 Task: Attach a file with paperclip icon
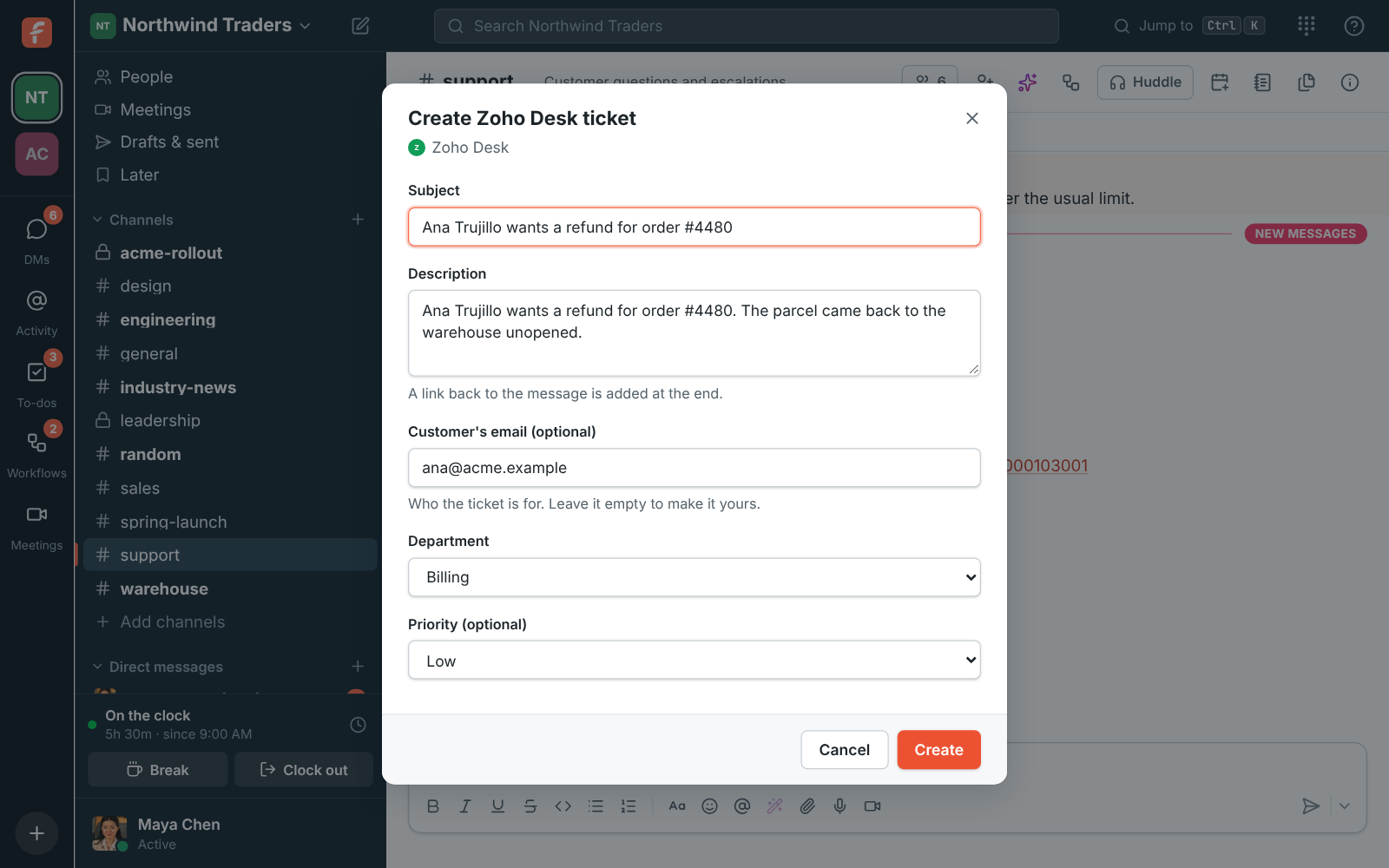(x=807, y=806)
